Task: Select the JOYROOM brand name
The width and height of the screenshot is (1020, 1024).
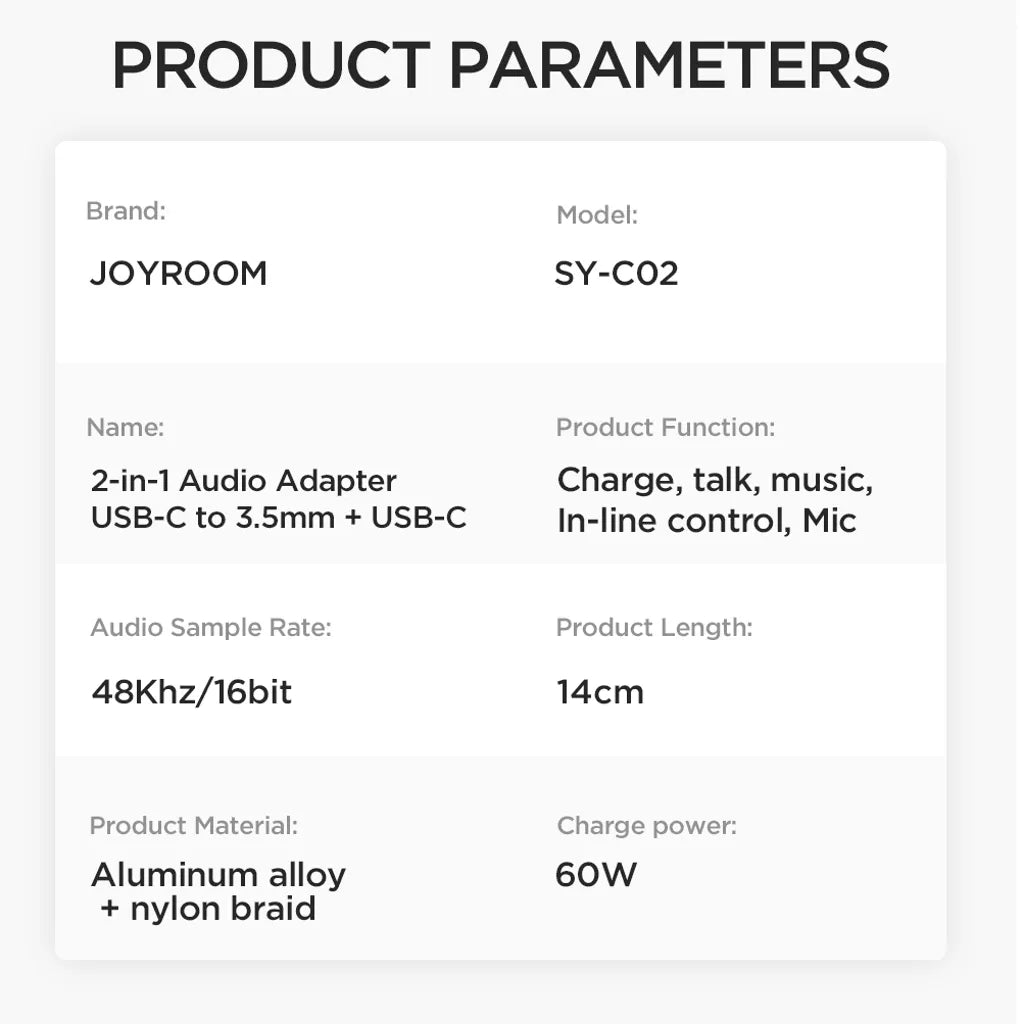Action: [178, 273]
